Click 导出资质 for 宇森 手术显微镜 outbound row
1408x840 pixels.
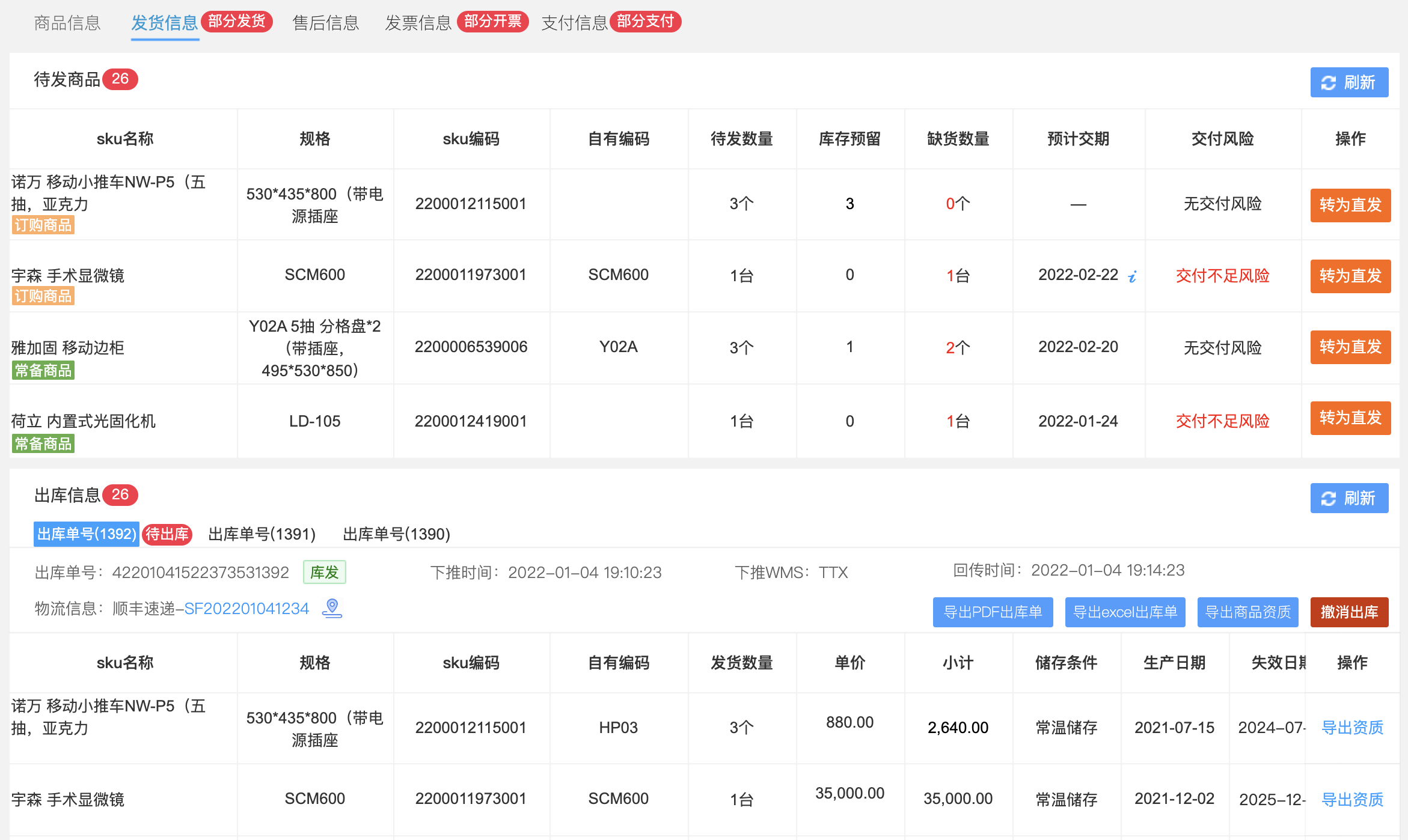click(1352, 800)
